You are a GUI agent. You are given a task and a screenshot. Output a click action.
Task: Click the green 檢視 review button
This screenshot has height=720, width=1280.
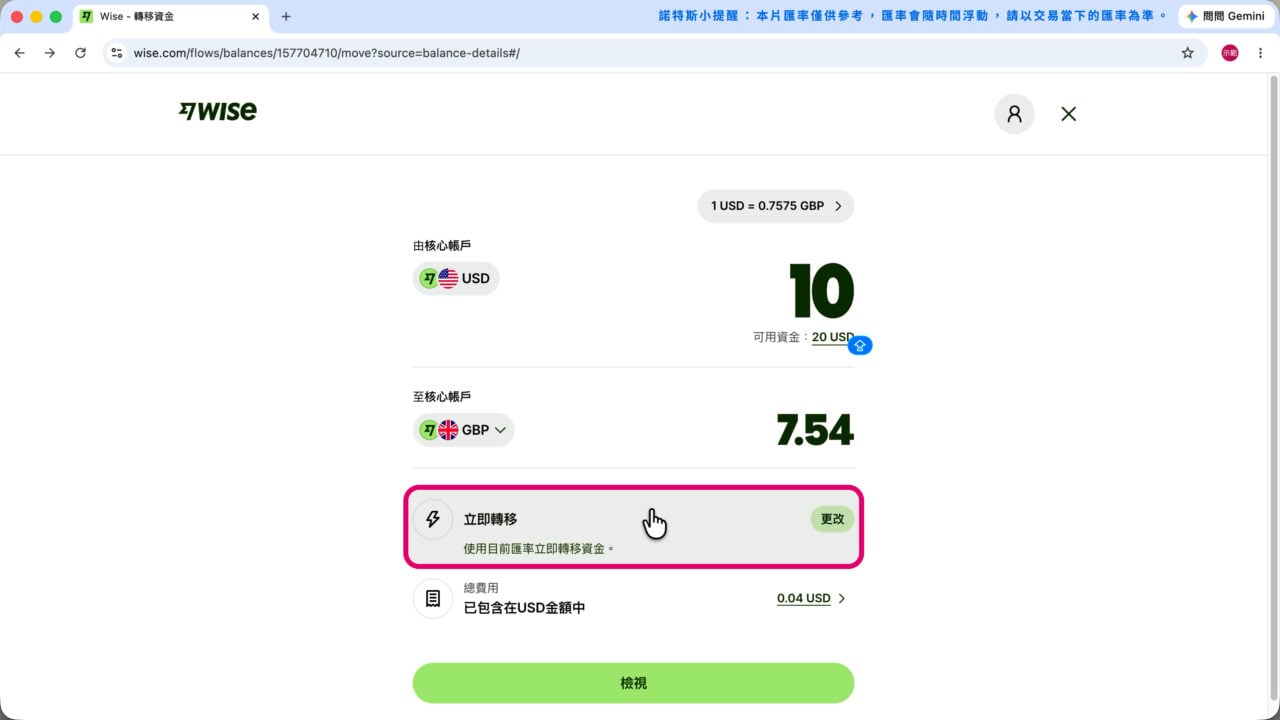pos(633,683)
